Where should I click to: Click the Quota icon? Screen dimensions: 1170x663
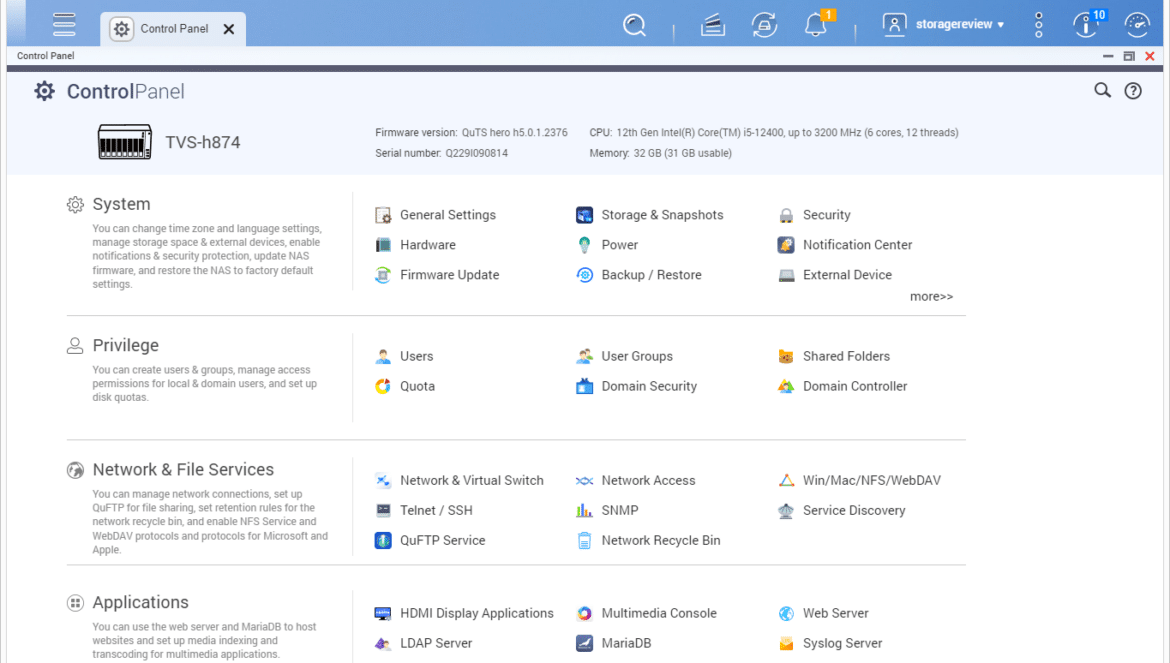[383, 386]
